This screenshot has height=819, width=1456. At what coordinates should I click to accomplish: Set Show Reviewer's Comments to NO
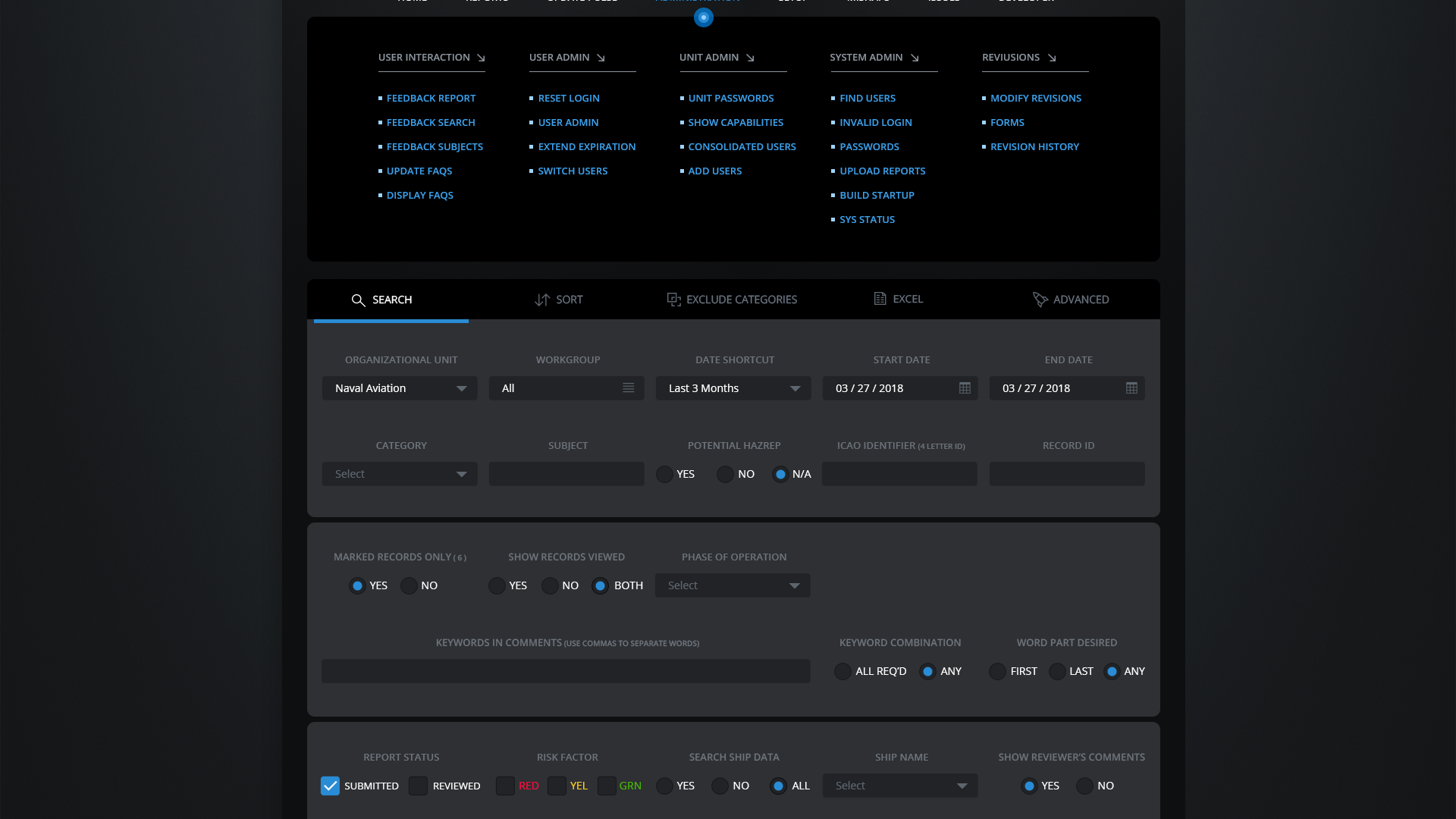[x=1084, y=786]
